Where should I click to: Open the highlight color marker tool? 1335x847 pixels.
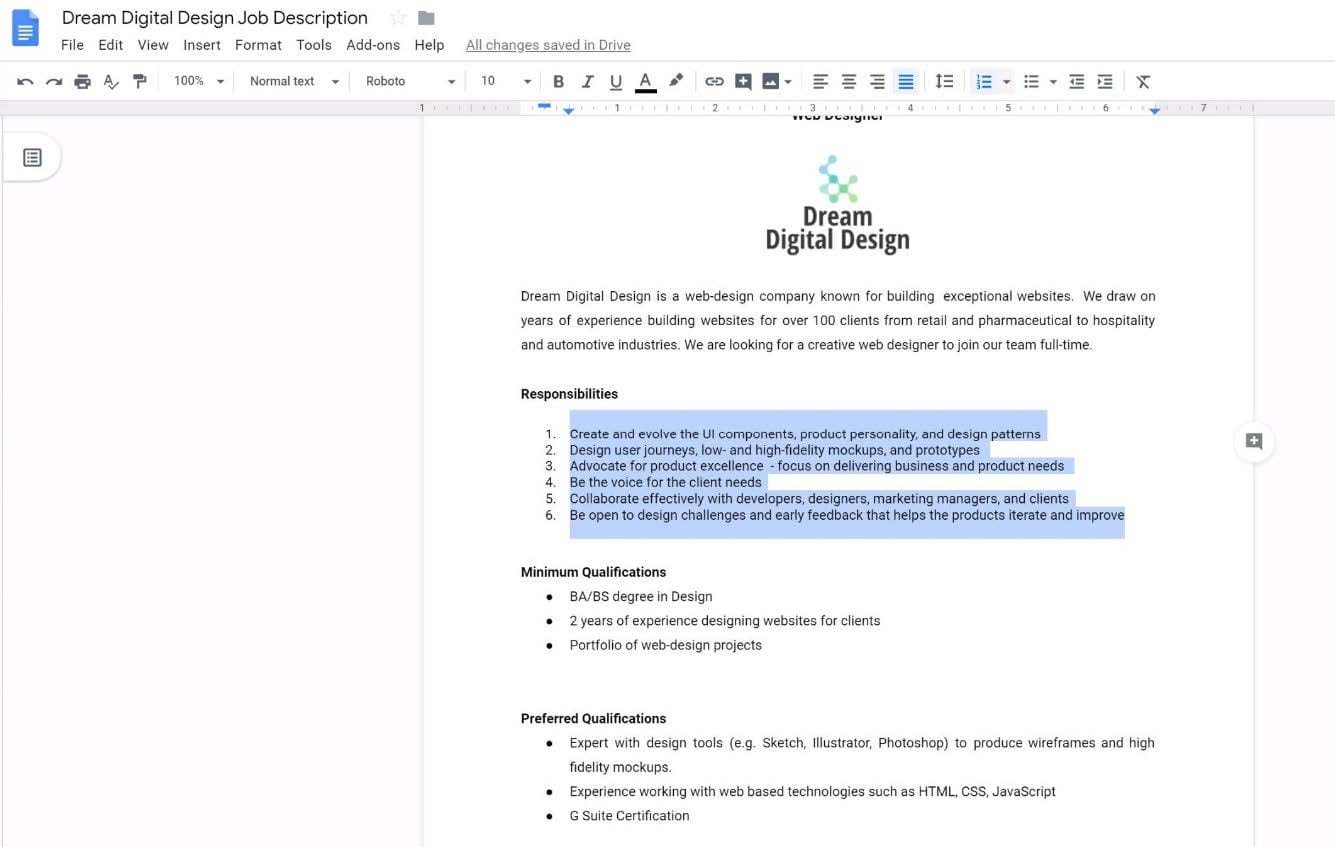click(676, 81)
